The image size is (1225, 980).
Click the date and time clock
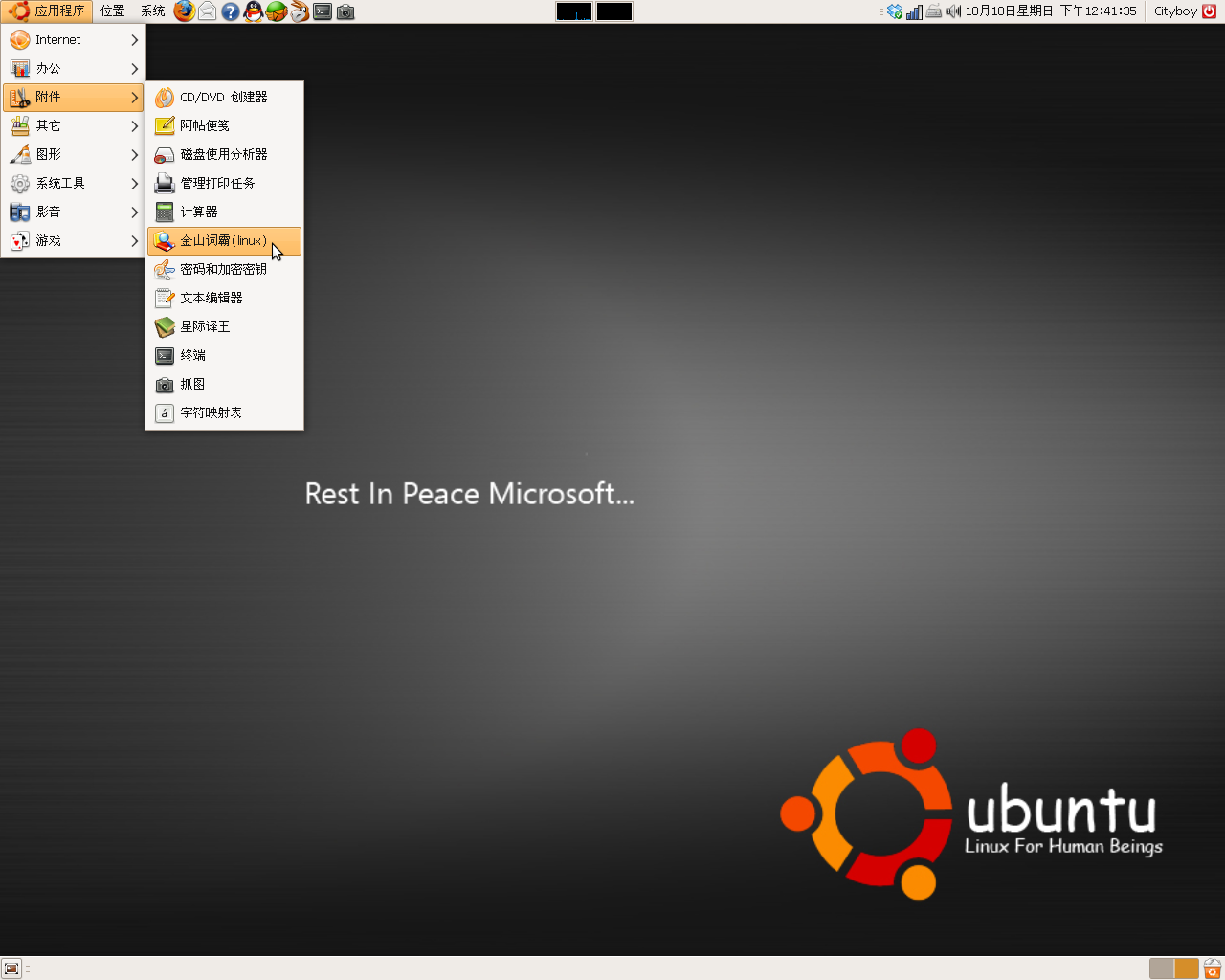pos(1051,11)
